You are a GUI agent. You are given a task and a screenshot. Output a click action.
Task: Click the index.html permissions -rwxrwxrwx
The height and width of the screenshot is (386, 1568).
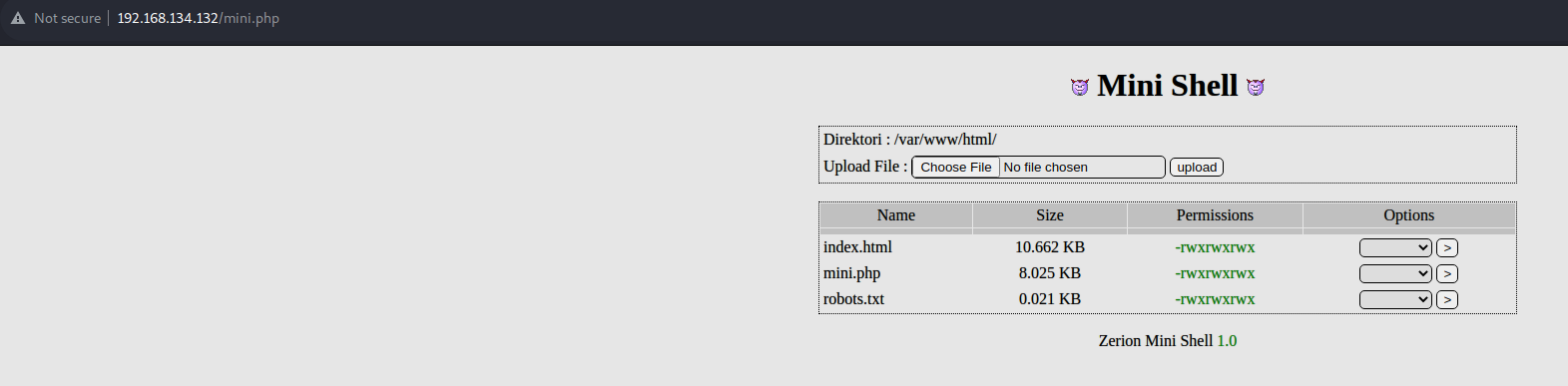pyautogui.click(x=1215, y=247)
